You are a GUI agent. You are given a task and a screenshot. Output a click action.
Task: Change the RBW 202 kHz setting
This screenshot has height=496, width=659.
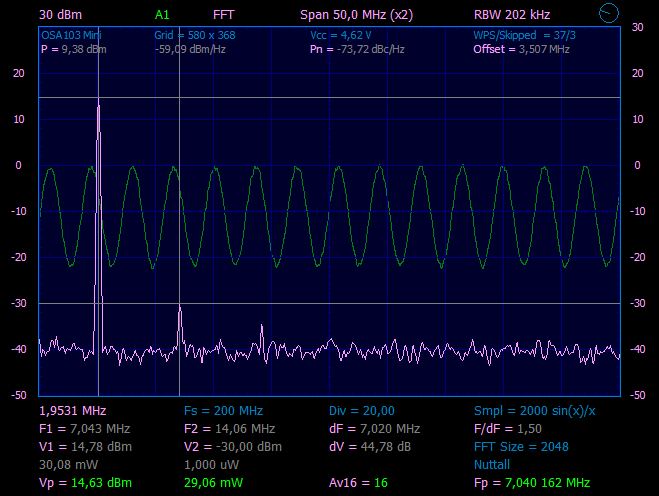point(511,15)
